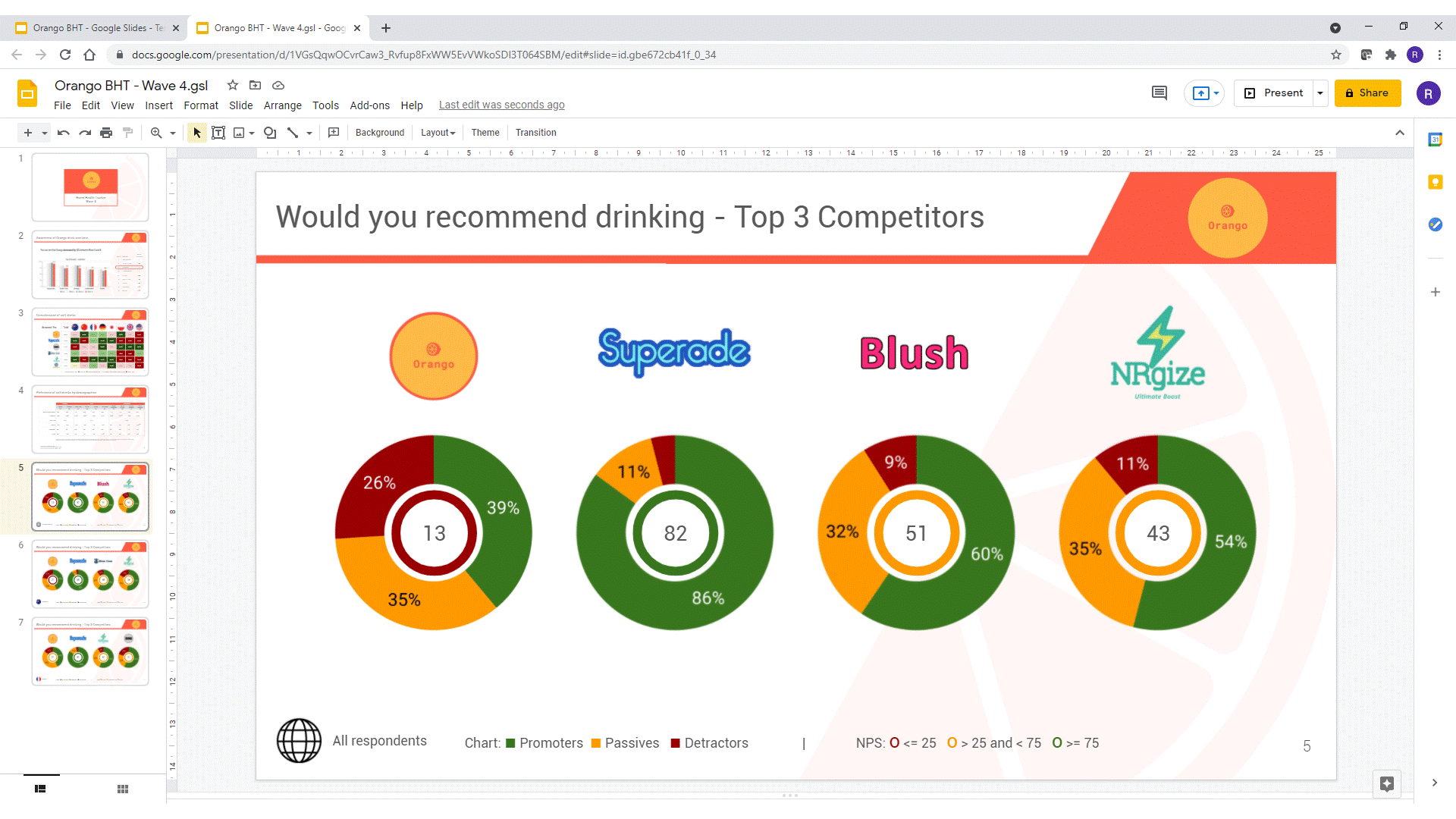Viewport: 1456px width, 819px height.
Task: Open the Edit menu
Action: [x=91, y=105]
